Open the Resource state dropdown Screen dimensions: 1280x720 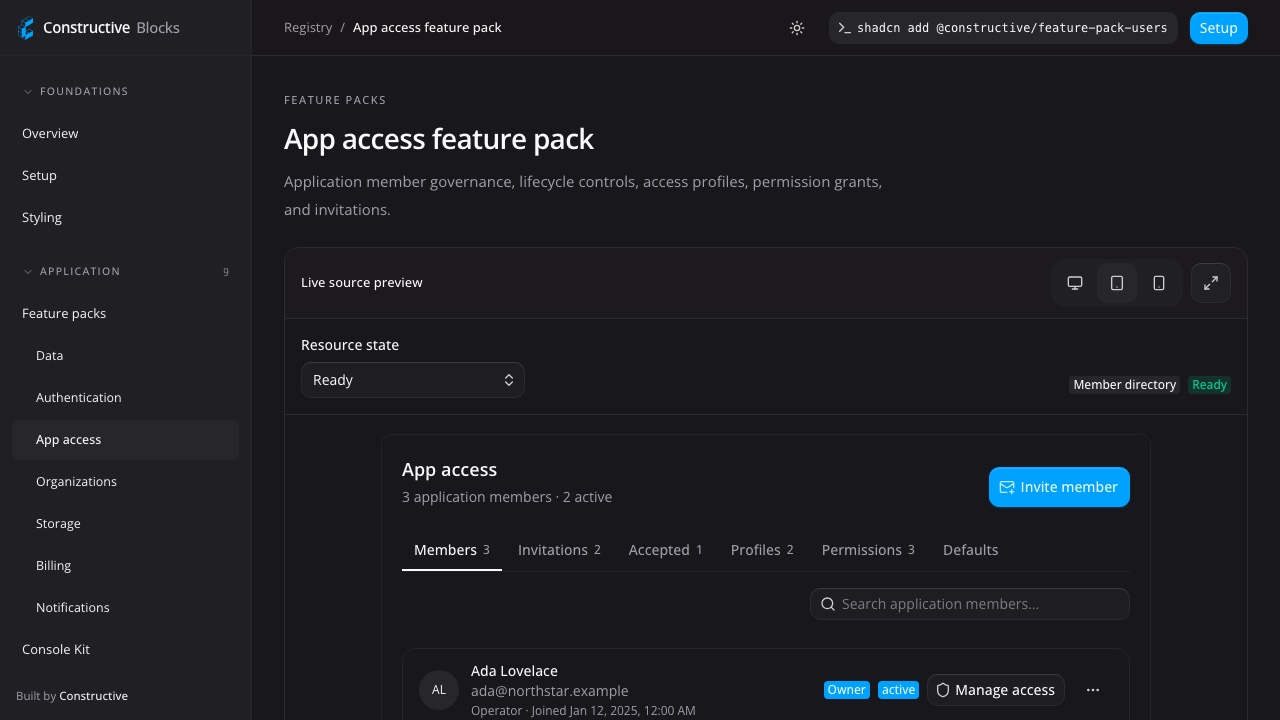point(413,380)
